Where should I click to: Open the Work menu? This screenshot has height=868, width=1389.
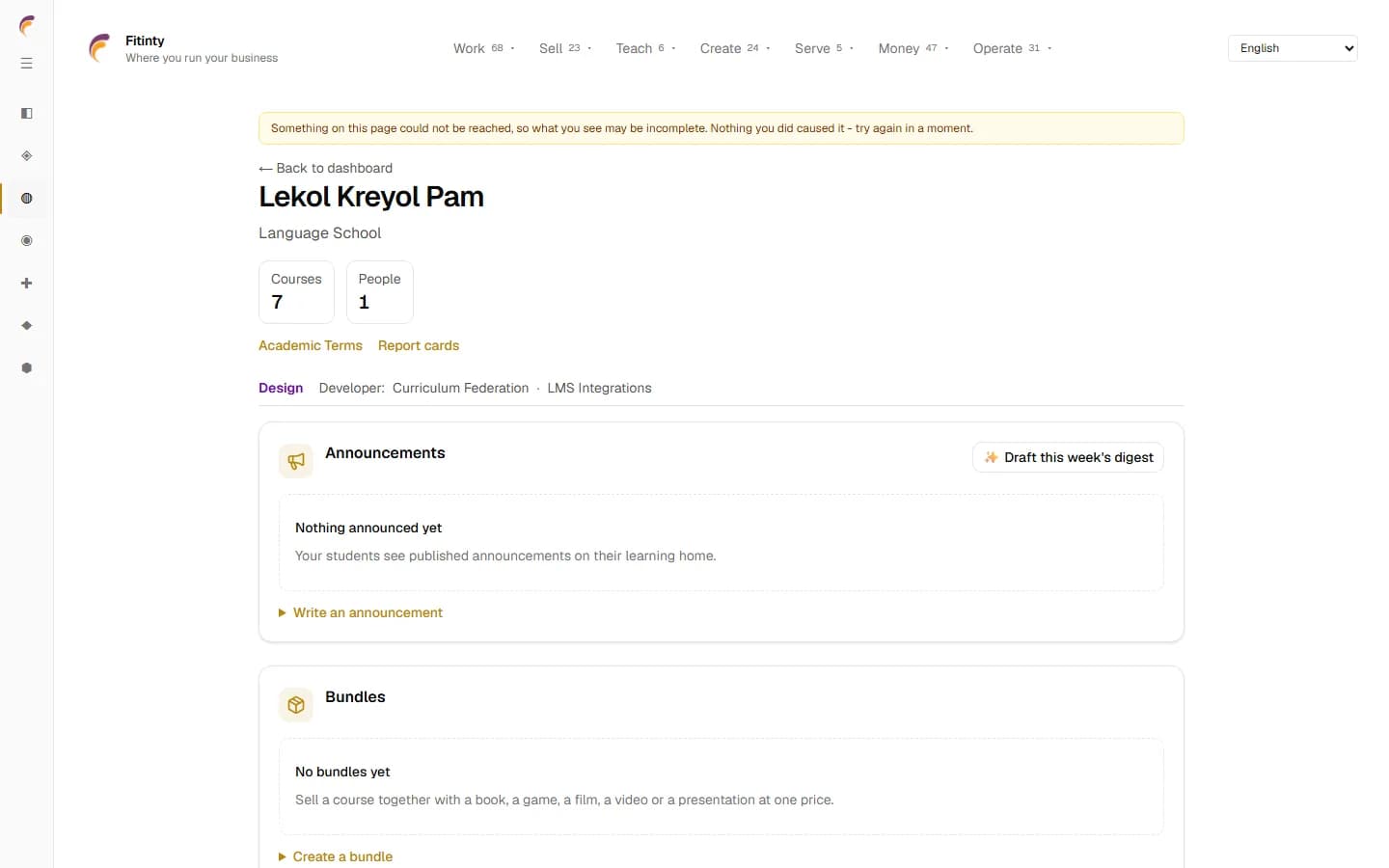(x=484, y=48)
